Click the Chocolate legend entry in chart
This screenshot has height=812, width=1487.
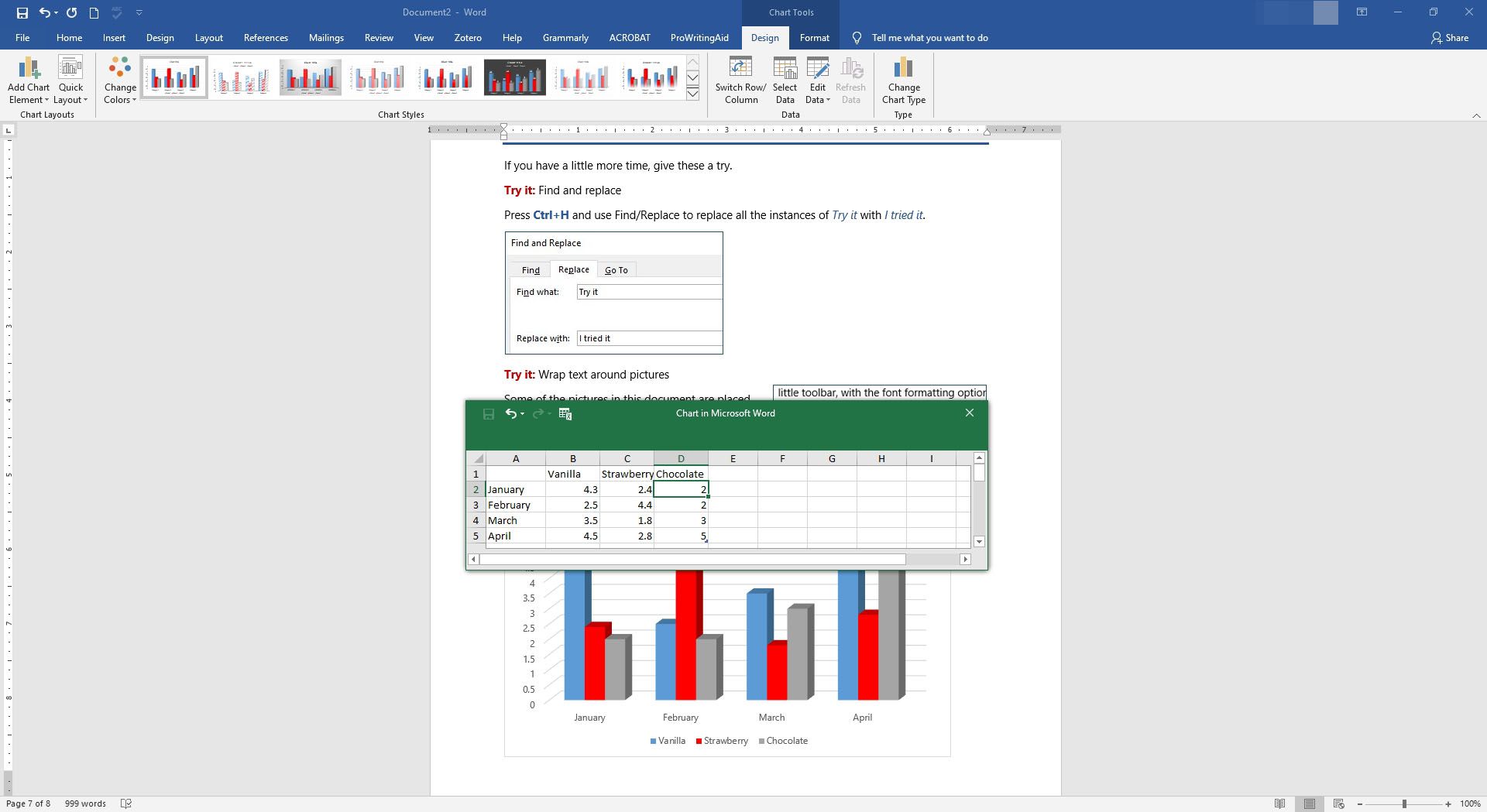tap(782, 741)
